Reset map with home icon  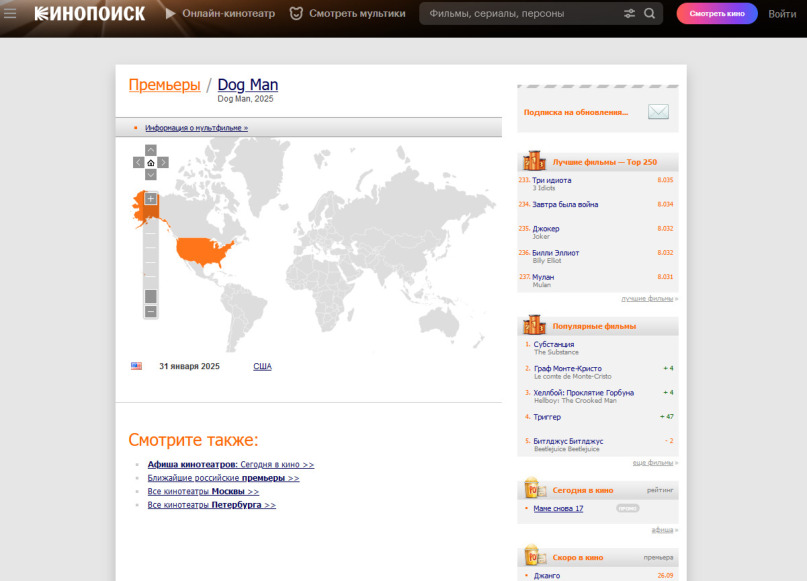point(151,163)
